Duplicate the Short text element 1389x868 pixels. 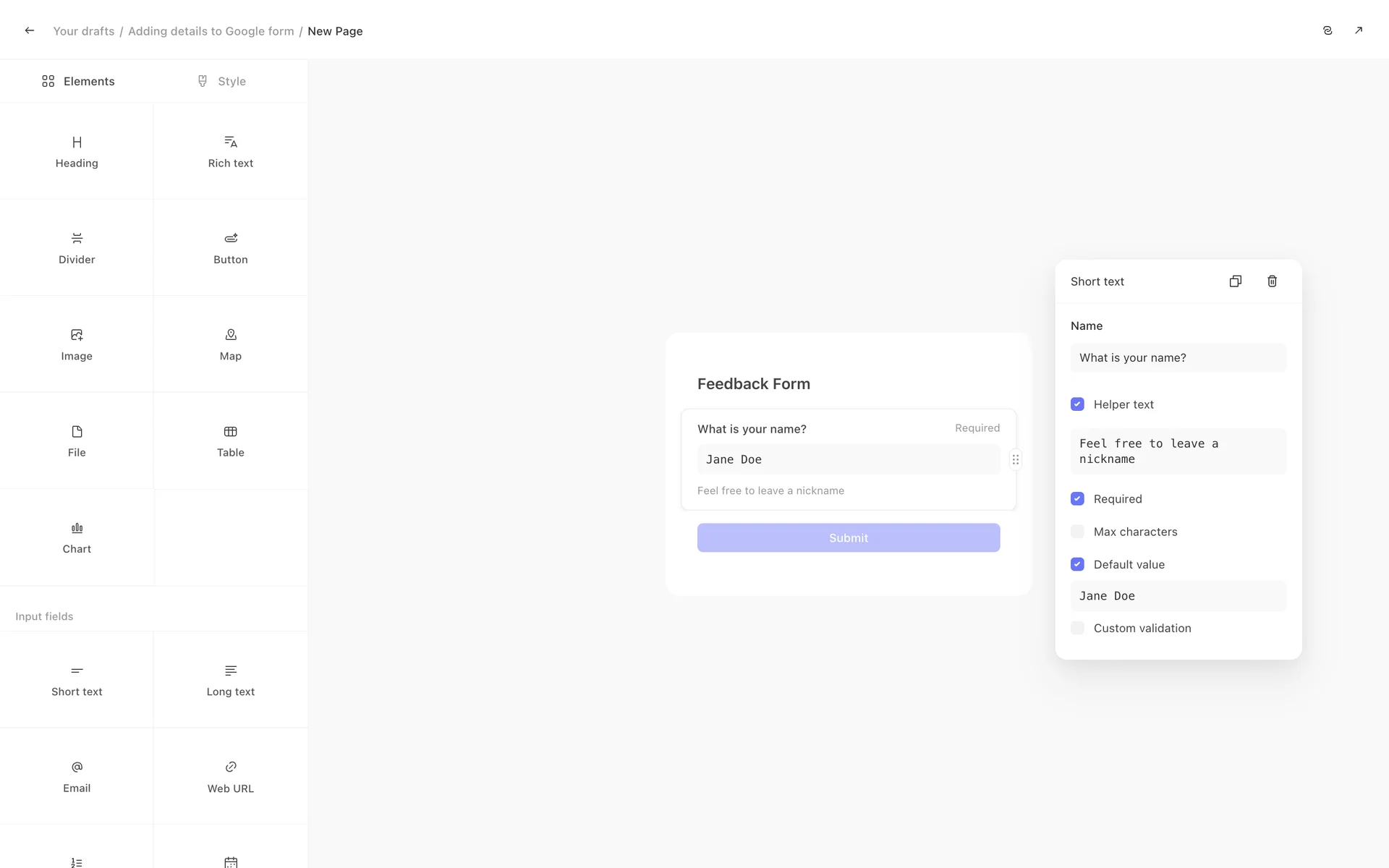coord(1235,281)
